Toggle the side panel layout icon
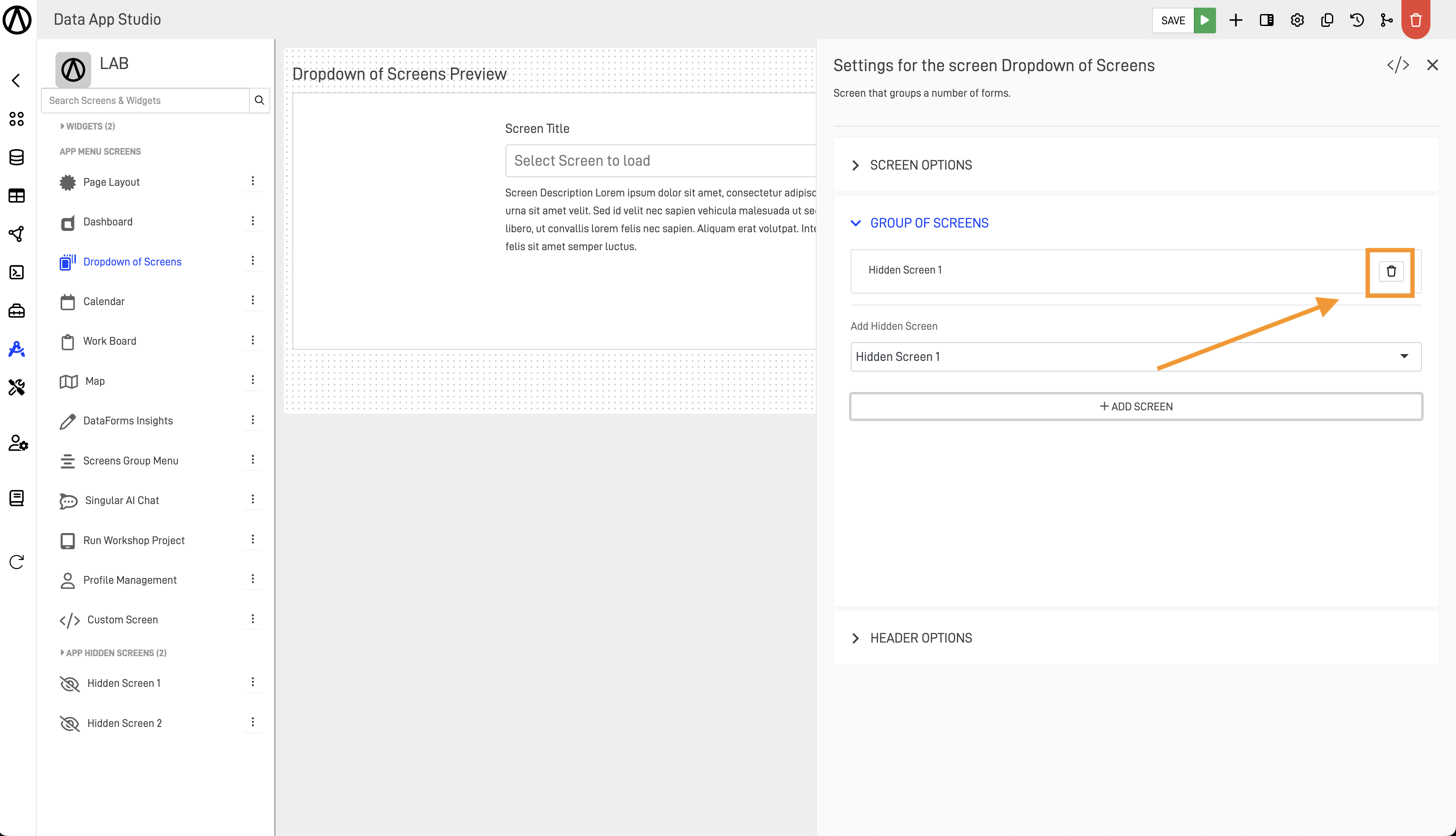 (x=1266, y=20)
